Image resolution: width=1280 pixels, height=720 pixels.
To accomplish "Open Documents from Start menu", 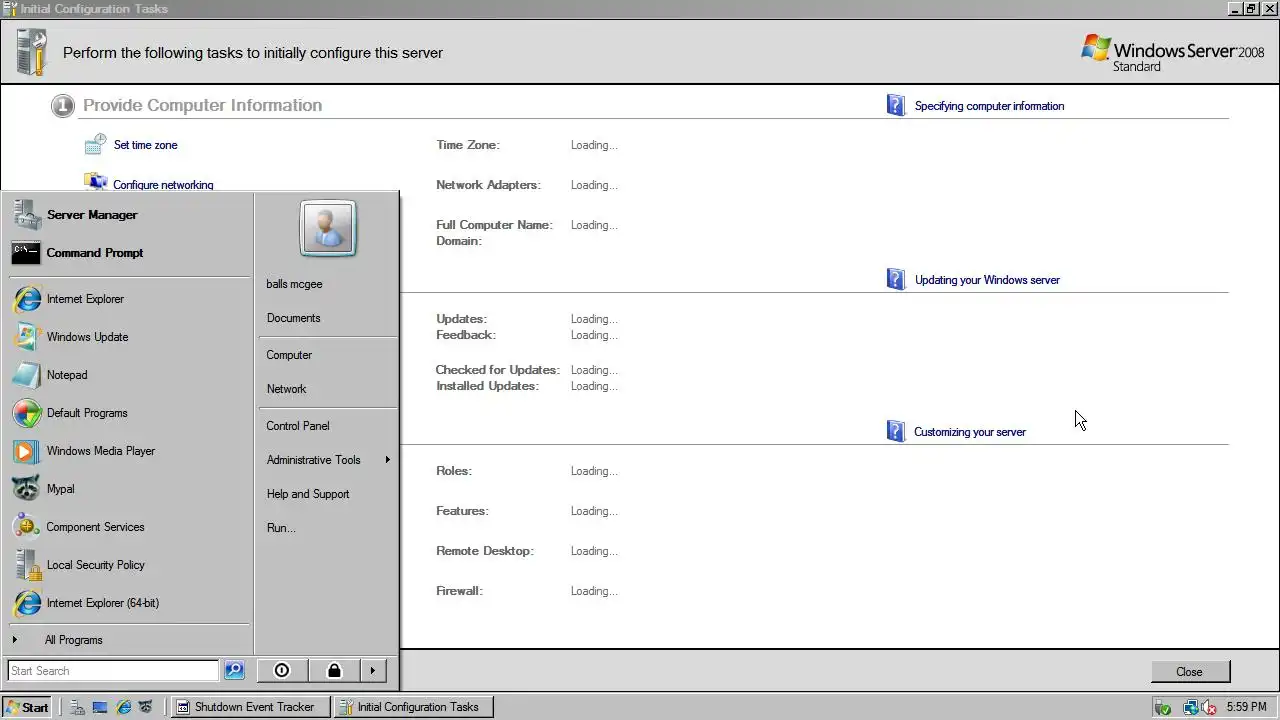I will [x=328, y=318].
